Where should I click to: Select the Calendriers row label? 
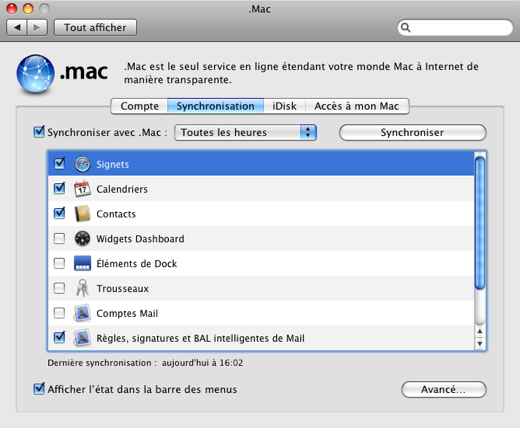(x=122, y=189)
